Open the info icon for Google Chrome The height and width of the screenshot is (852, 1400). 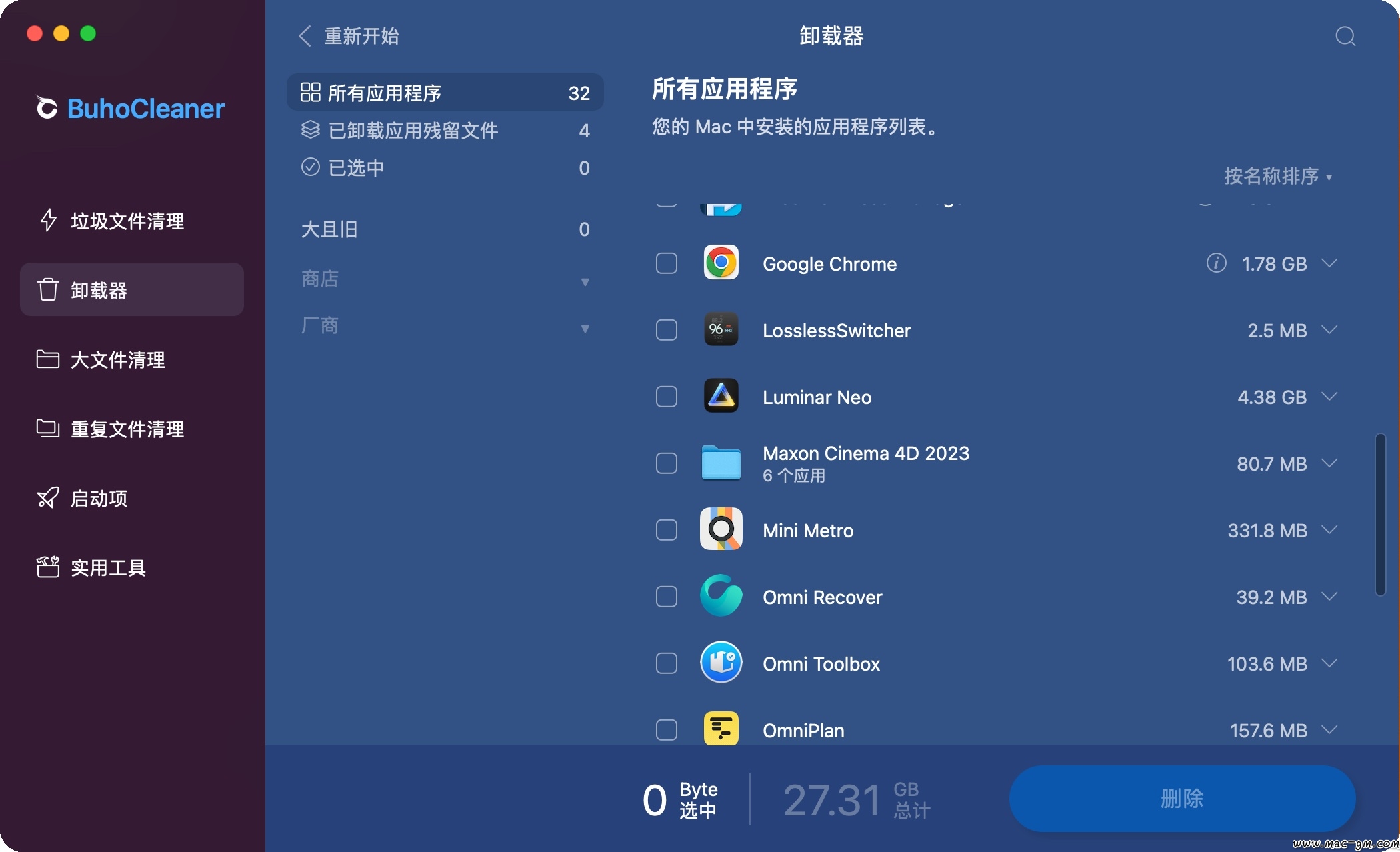[1216, 263]
